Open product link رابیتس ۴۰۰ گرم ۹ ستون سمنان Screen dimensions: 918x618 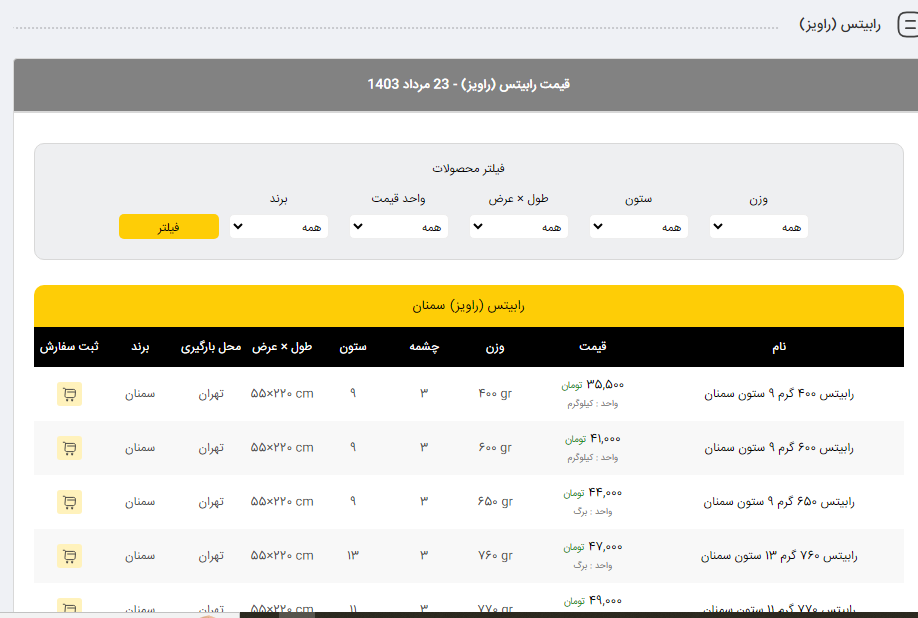[779, 394]
